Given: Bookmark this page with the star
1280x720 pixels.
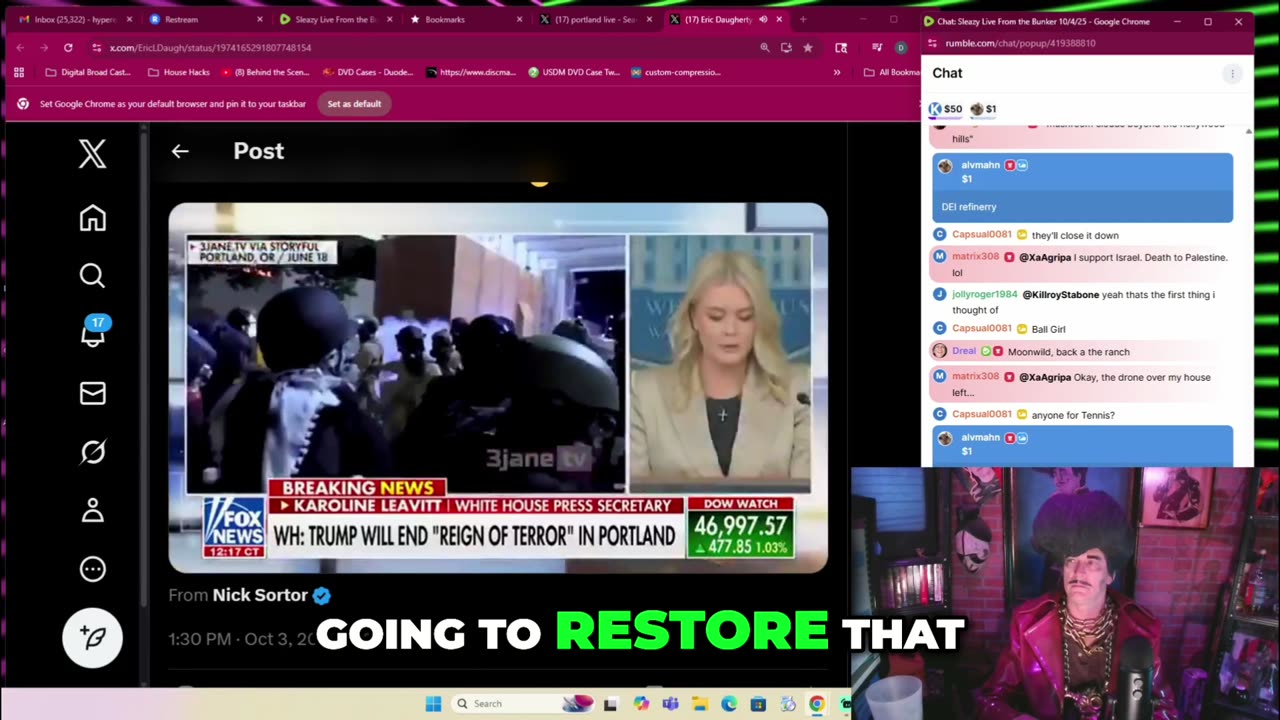Looking at the screenshot, I should coord(807,47).
